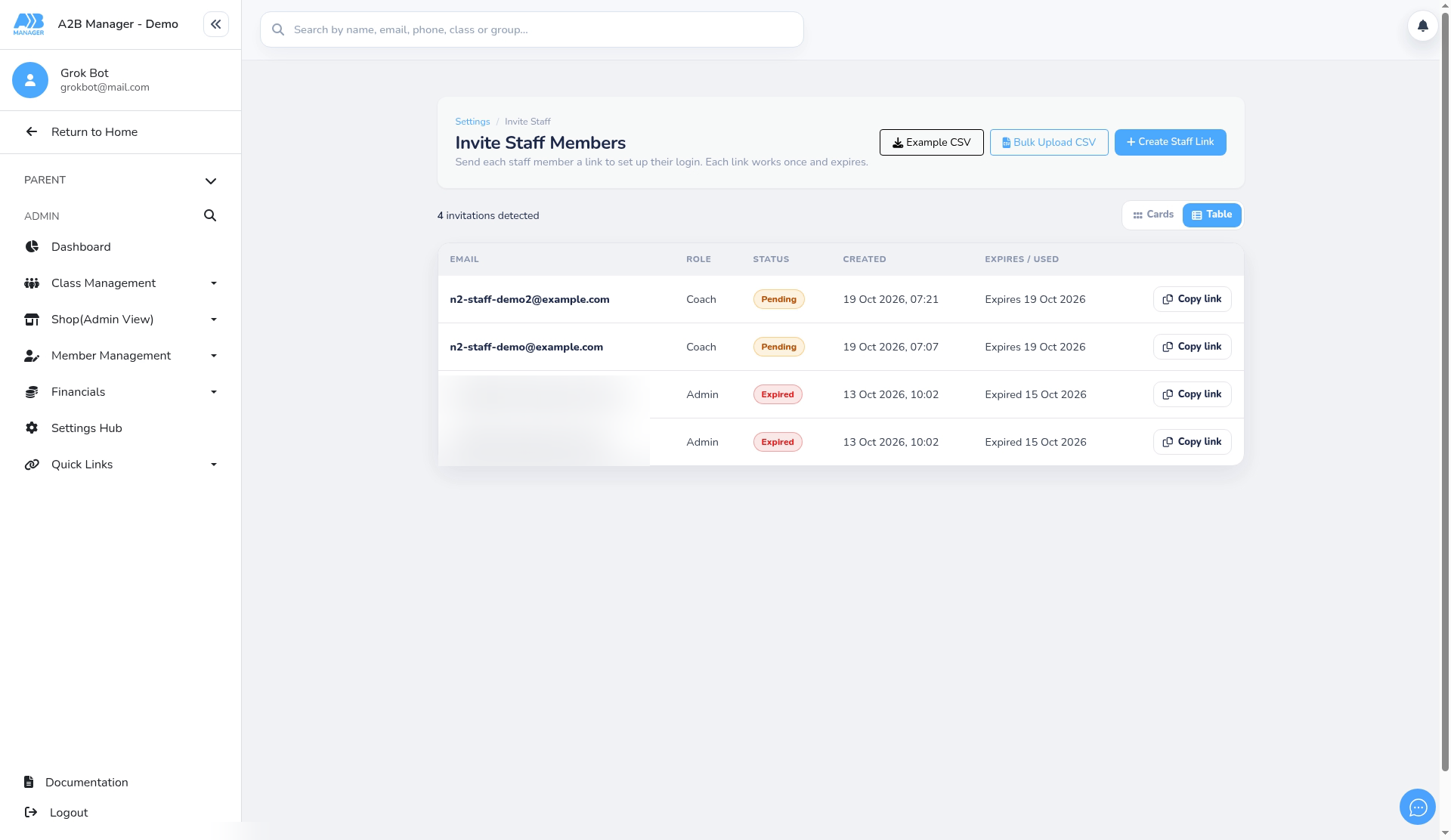Click the Quick Links chain icon
Image resolution: width=1451 pixels, height=840 pixels.
pos(32,465)
